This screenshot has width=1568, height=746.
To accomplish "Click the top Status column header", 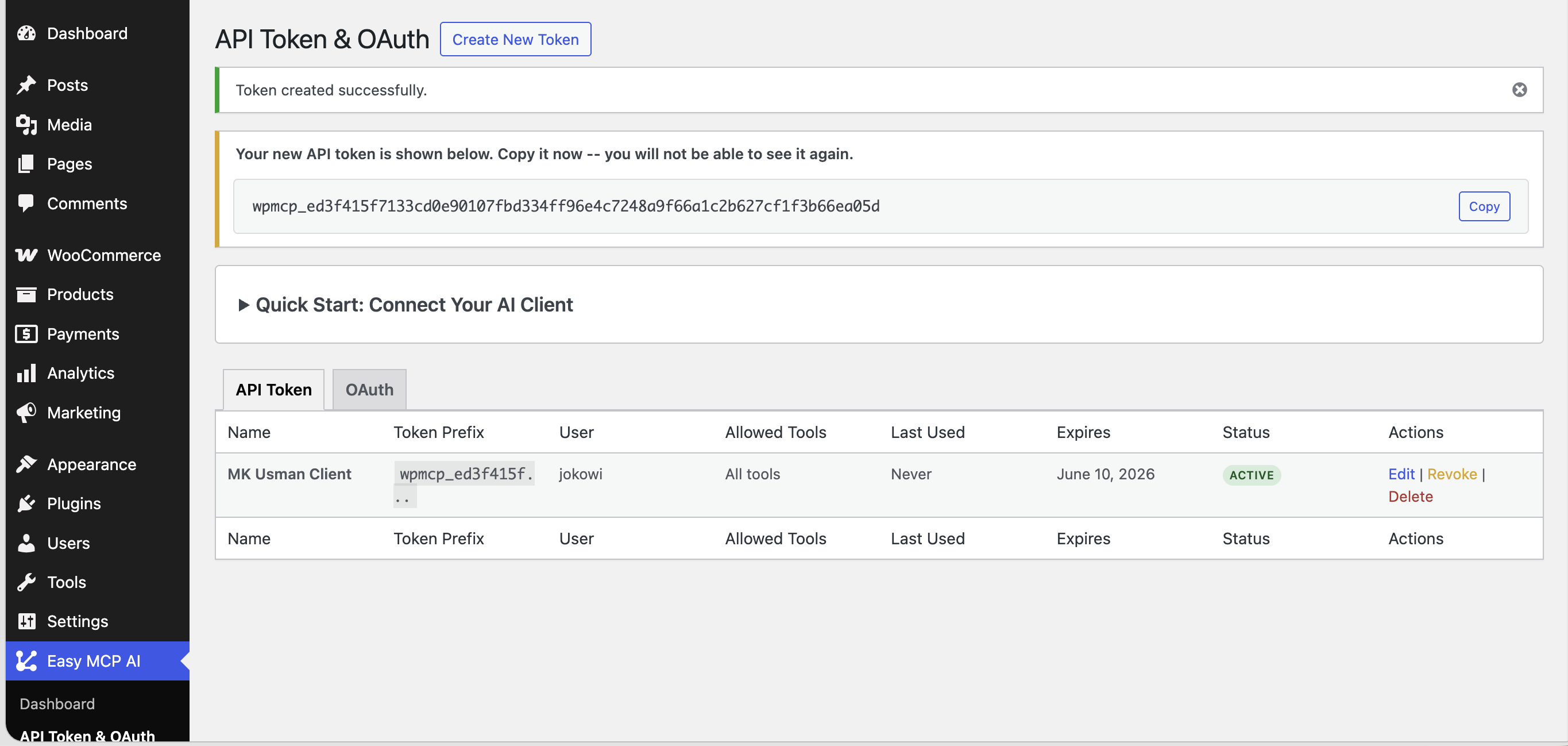I will (x=1246, y=432).
